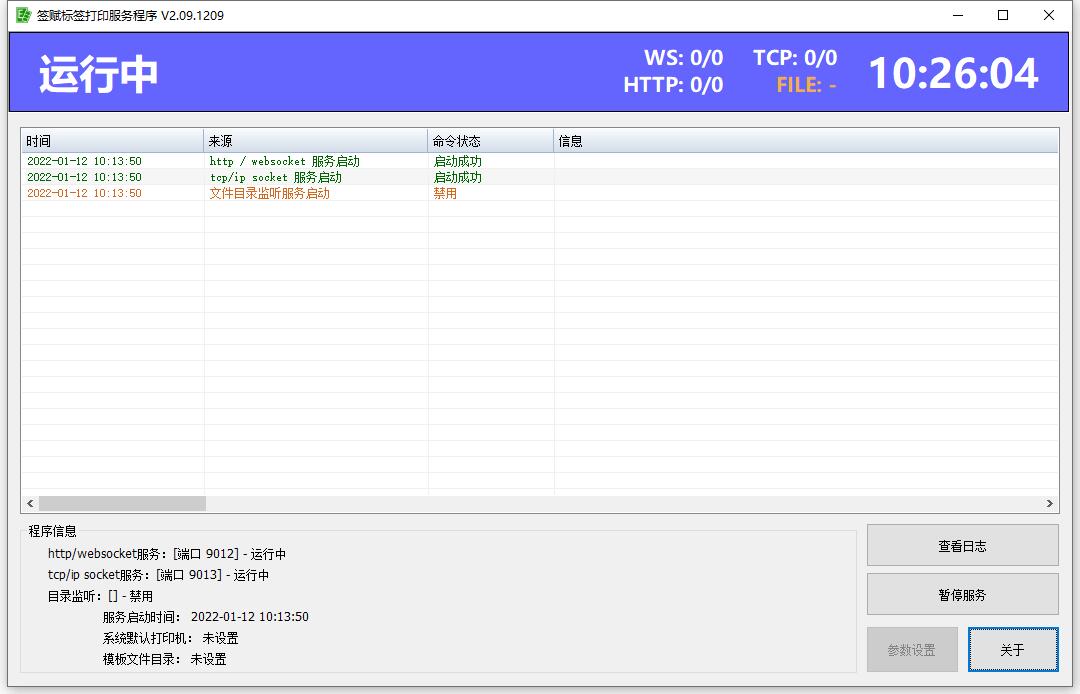The width and height of the screenshot is (1080, 694).
Task: Click the 暂停服务 button
Action: pyautogui.click(x=962, y=594)
